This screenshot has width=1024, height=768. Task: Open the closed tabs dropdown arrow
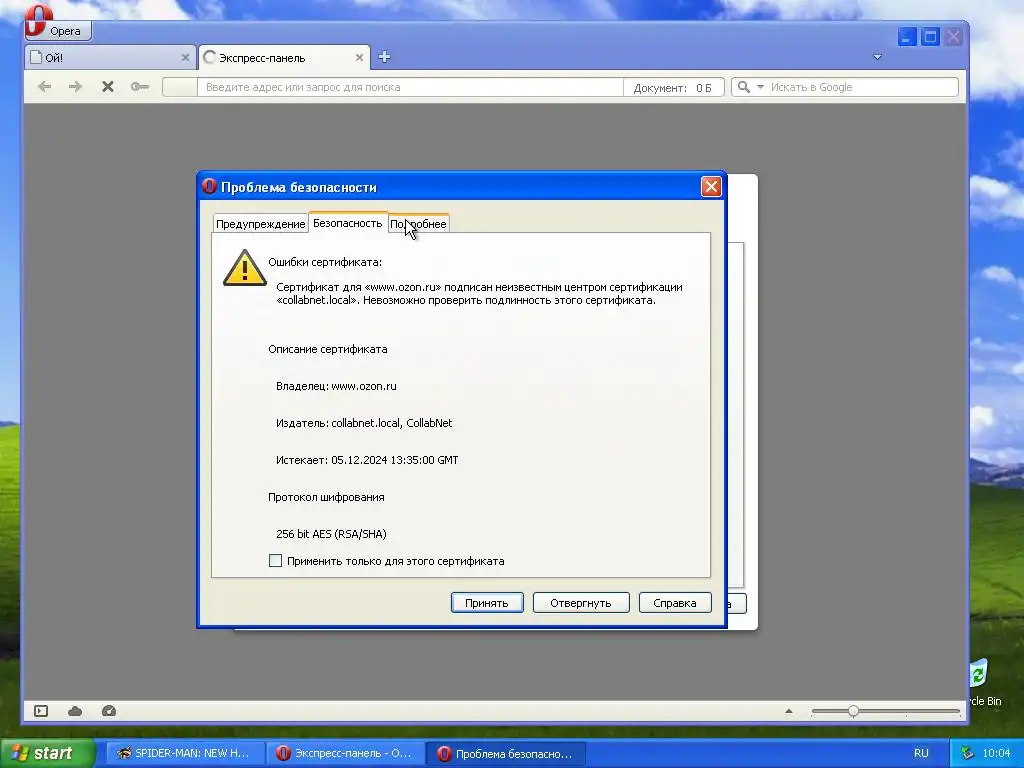[877, 57]
